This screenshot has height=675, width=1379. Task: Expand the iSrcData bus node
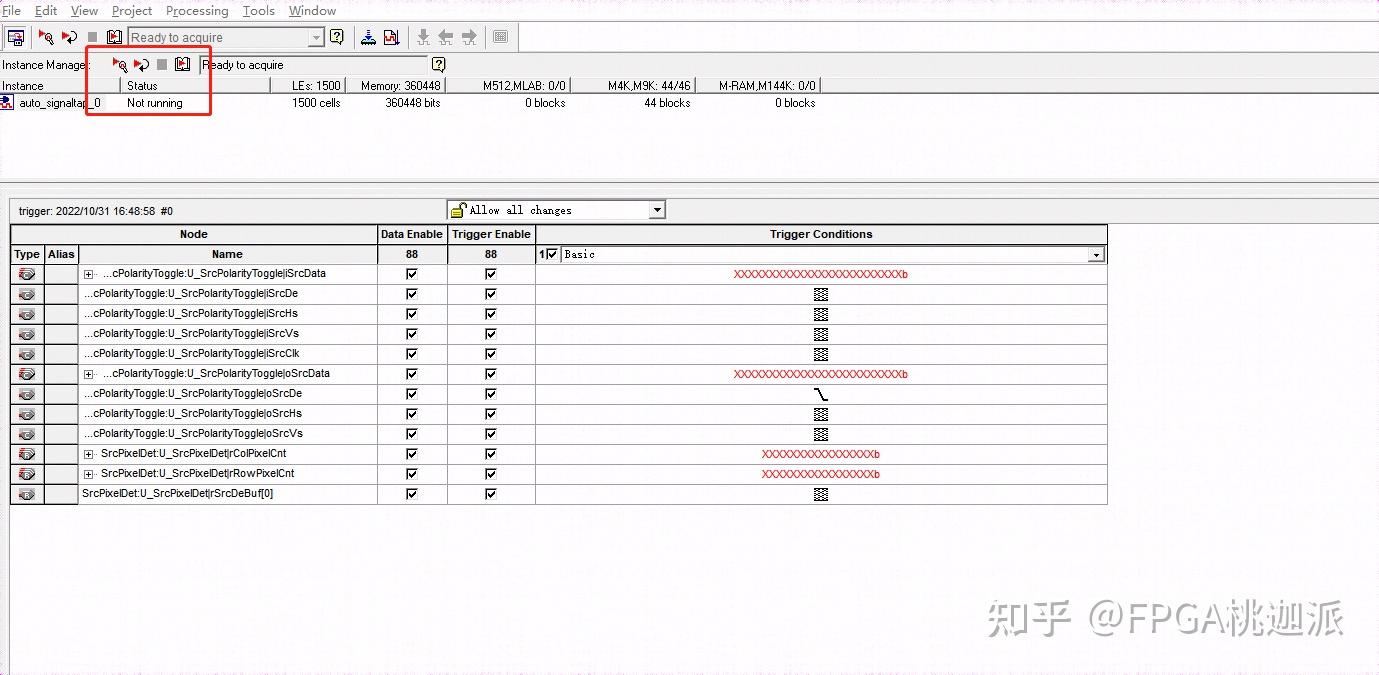[88, 274]
